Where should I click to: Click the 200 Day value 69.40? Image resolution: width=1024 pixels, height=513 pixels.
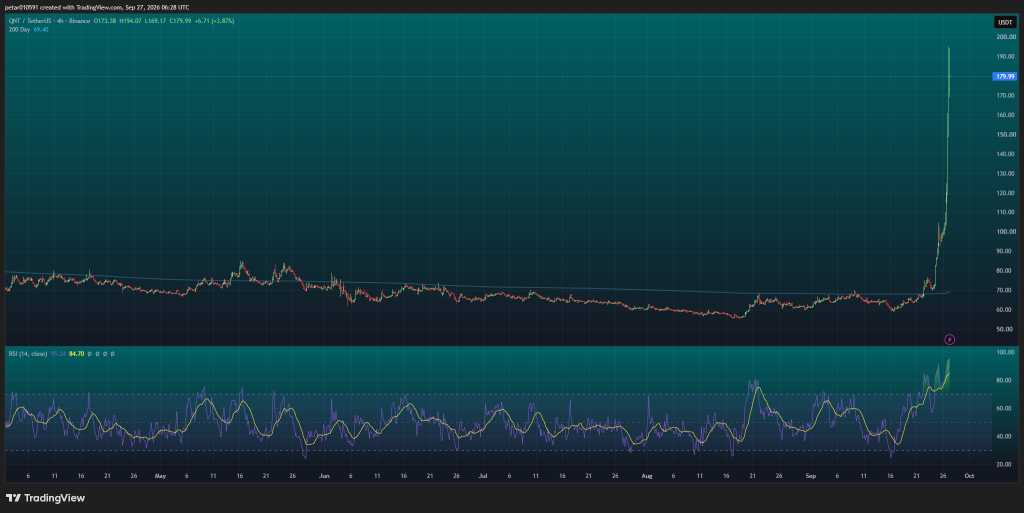[x=40, y=29]
